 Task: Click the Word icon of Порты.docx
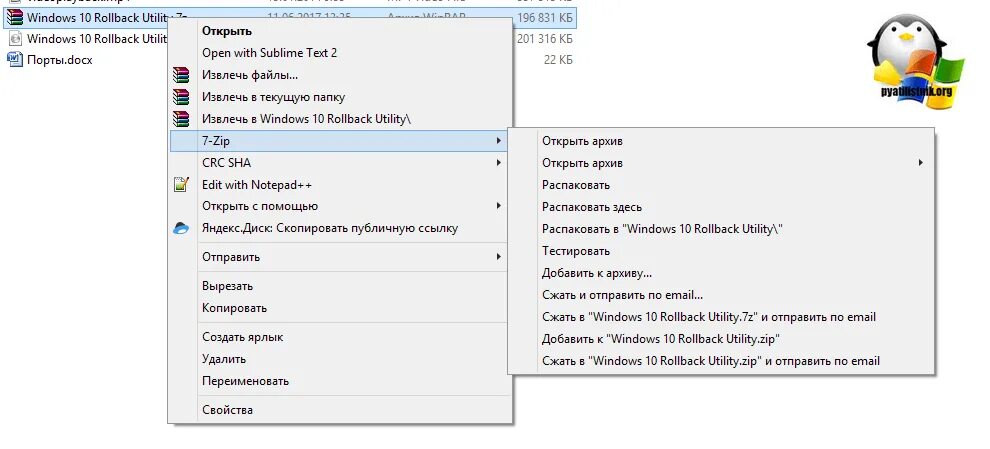14,59
